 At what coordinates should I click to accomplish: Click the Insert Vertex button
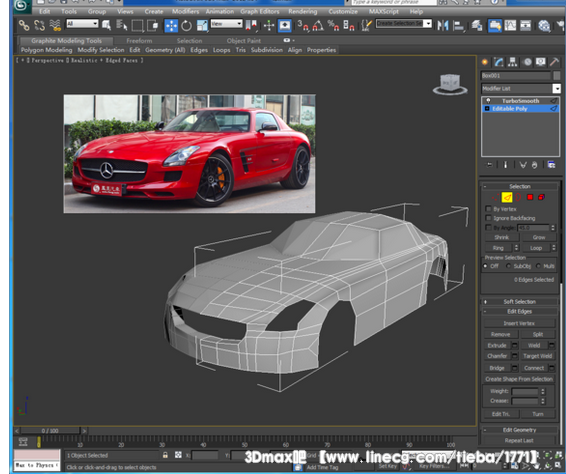point(519,323)
